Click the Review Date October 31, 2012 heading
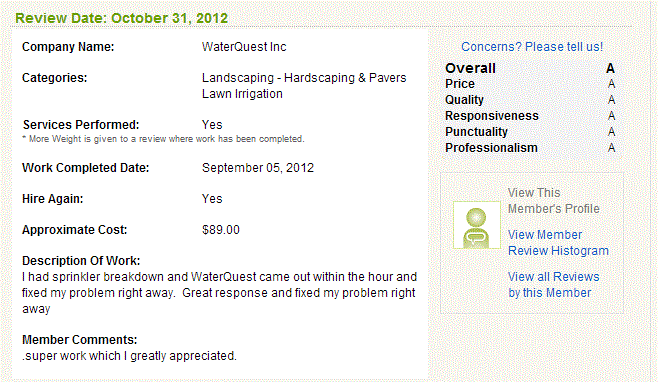The image size is (658, 382). click(x=121, y=18)
